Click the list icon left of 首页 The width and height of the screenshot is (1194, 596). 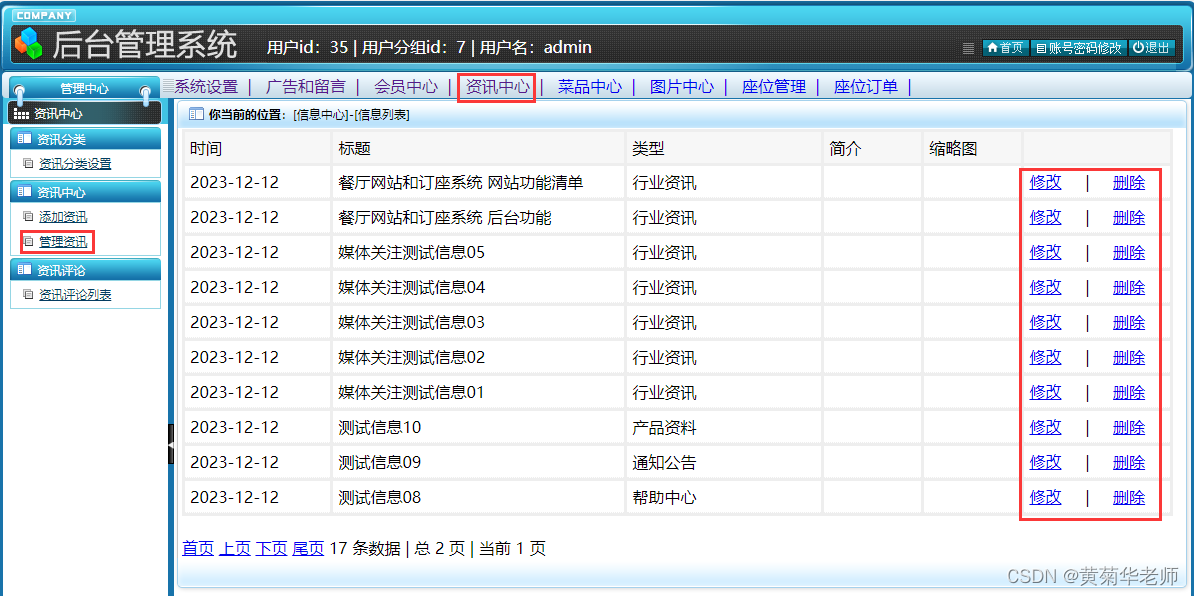coord(969,48)
